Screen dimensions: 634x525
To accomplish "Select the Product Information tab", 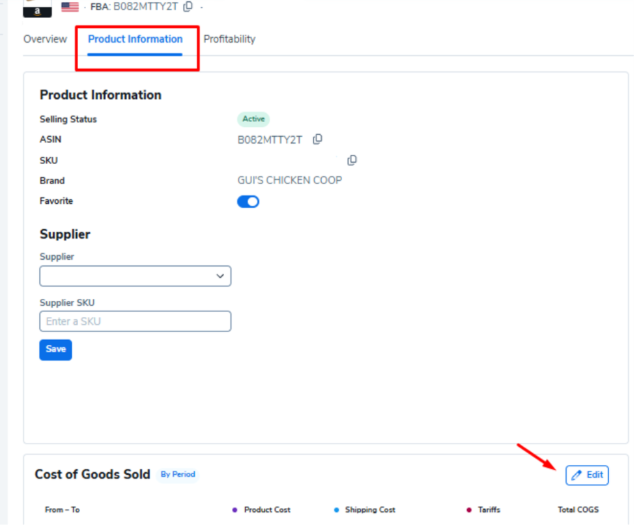I will 135,39.
